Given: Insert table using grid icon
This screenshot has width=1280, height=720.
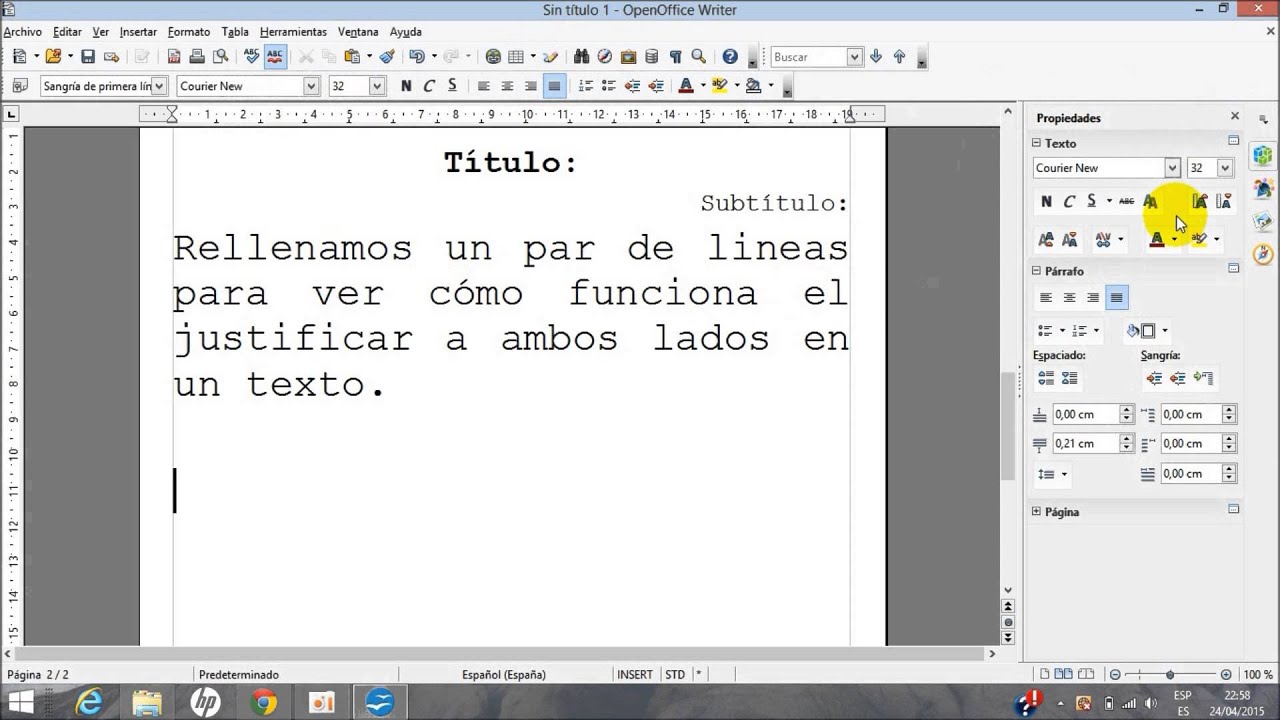Looking at the screenshot, I should click(516, 57).
